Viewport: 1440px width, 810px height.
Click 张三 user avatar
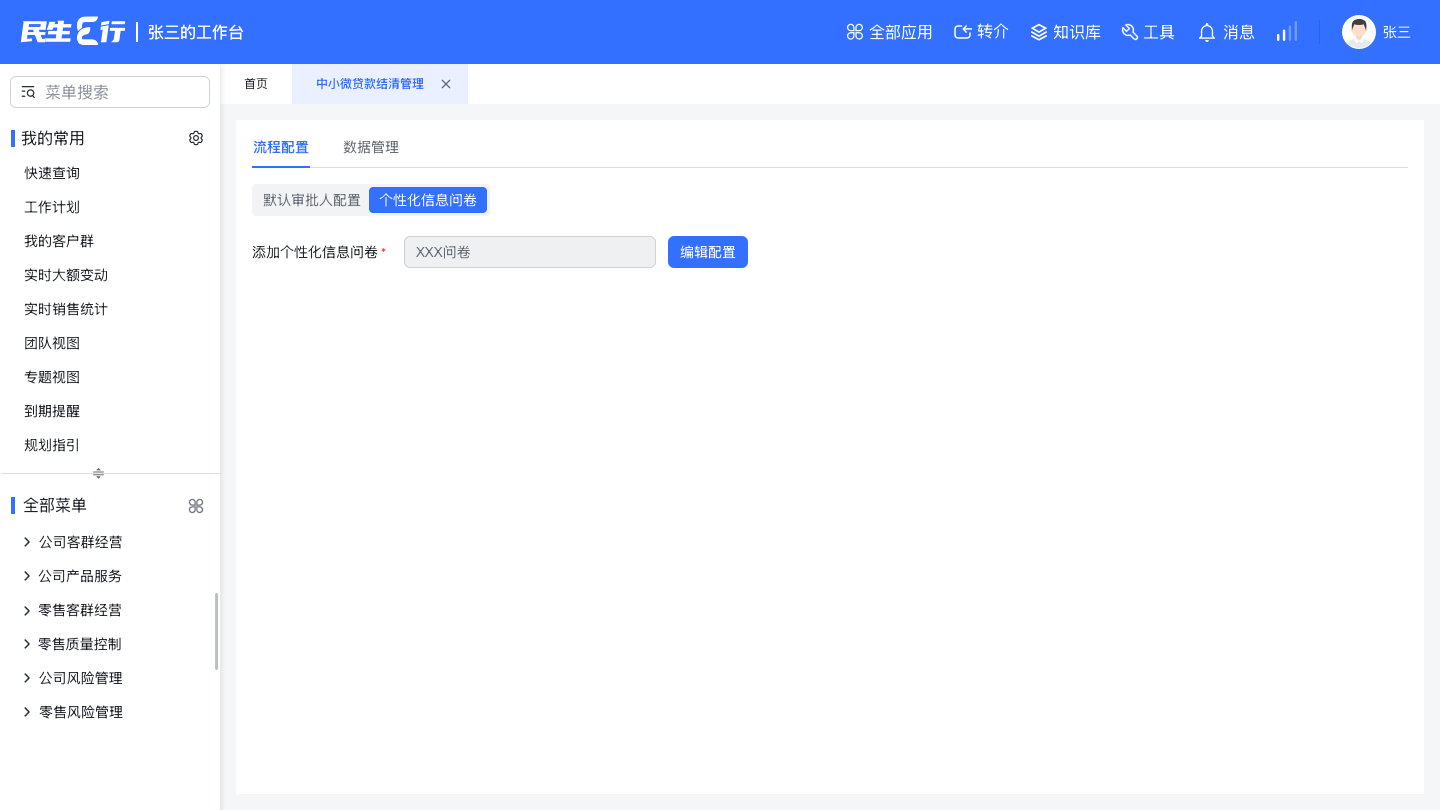(x=1359, y=32)
